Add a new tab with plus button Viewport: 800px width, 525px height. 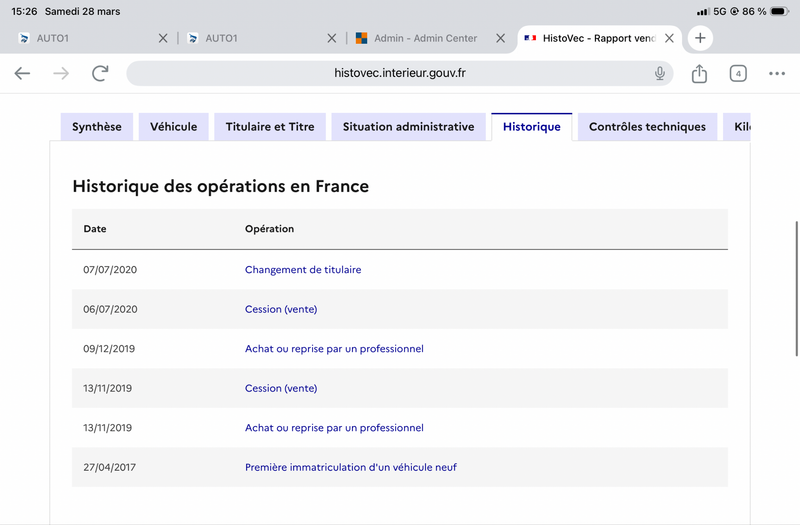(700, 38)
